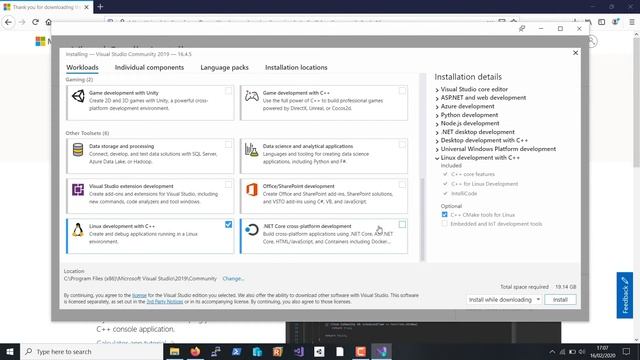Check .NET Core cross-platform development workload
Viewport: 640px width, 360px height.
[402, 224]
